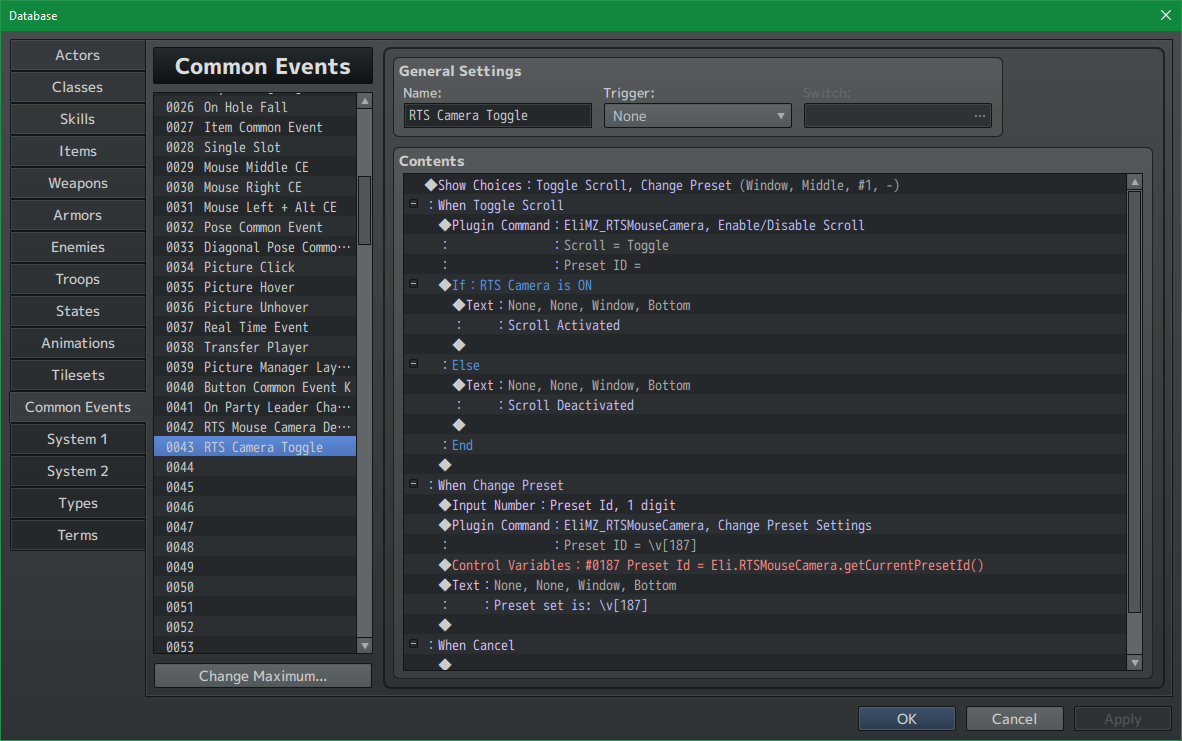
Task: Collapse the When Change Preset branch
Action: (413, 485)
